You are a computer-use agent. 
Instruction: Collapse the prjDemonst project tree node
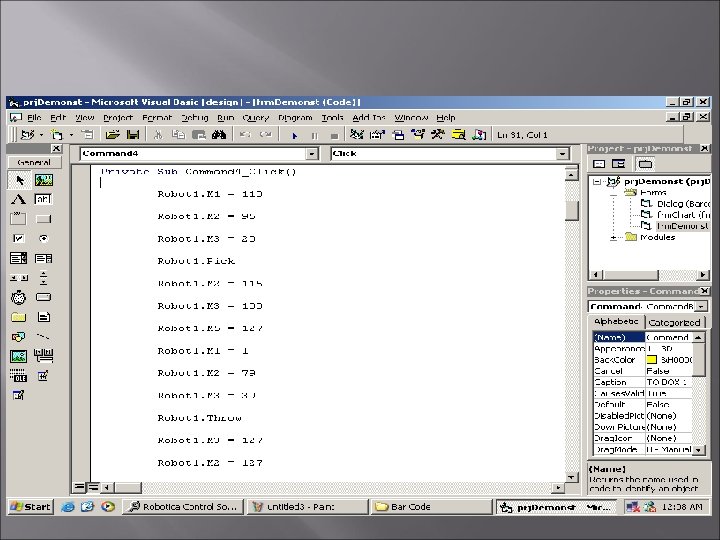coord(596,181)
